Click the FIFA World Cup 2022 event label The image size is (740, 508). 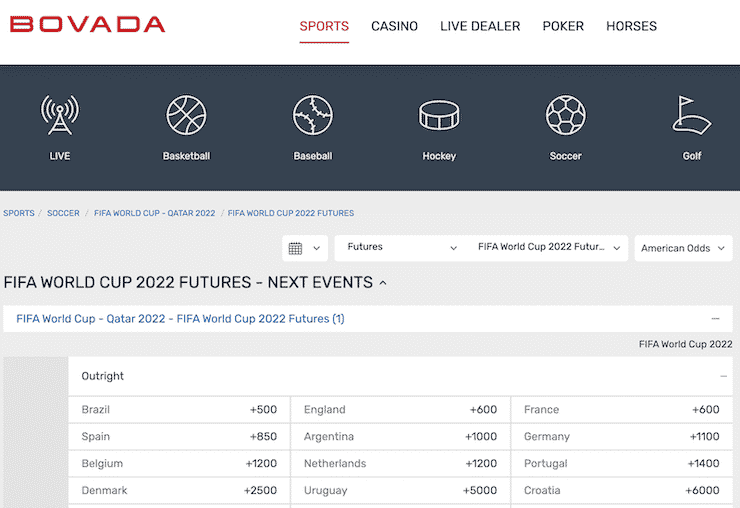[685, 344]
